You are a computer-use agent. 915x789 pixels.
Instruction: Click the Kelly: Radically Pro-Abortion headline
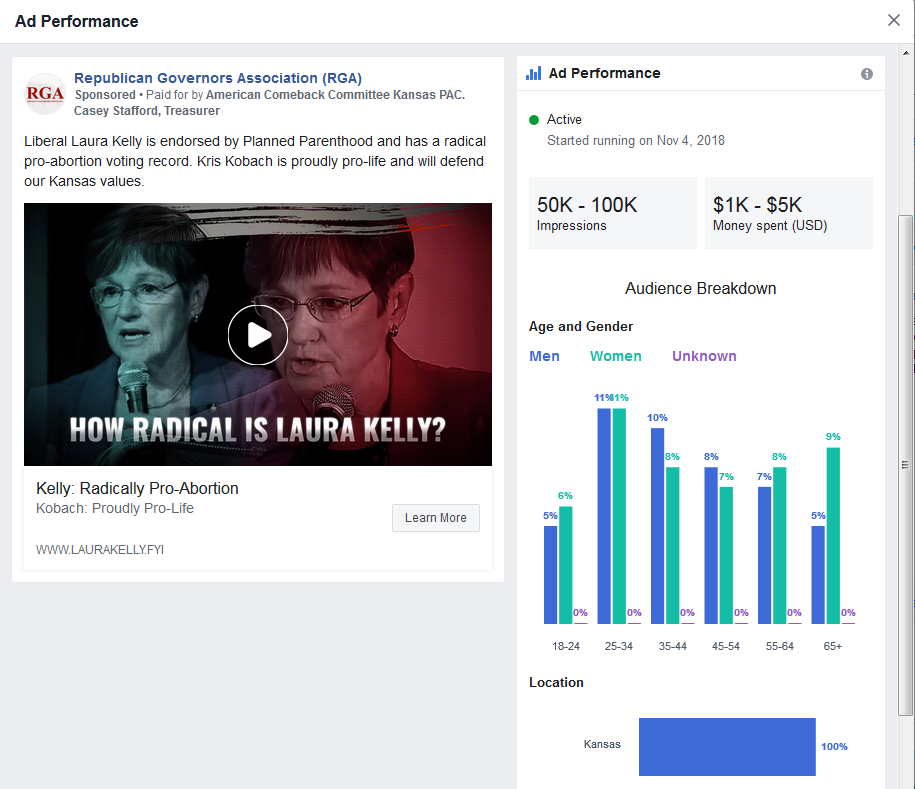(x=137, y=488)
